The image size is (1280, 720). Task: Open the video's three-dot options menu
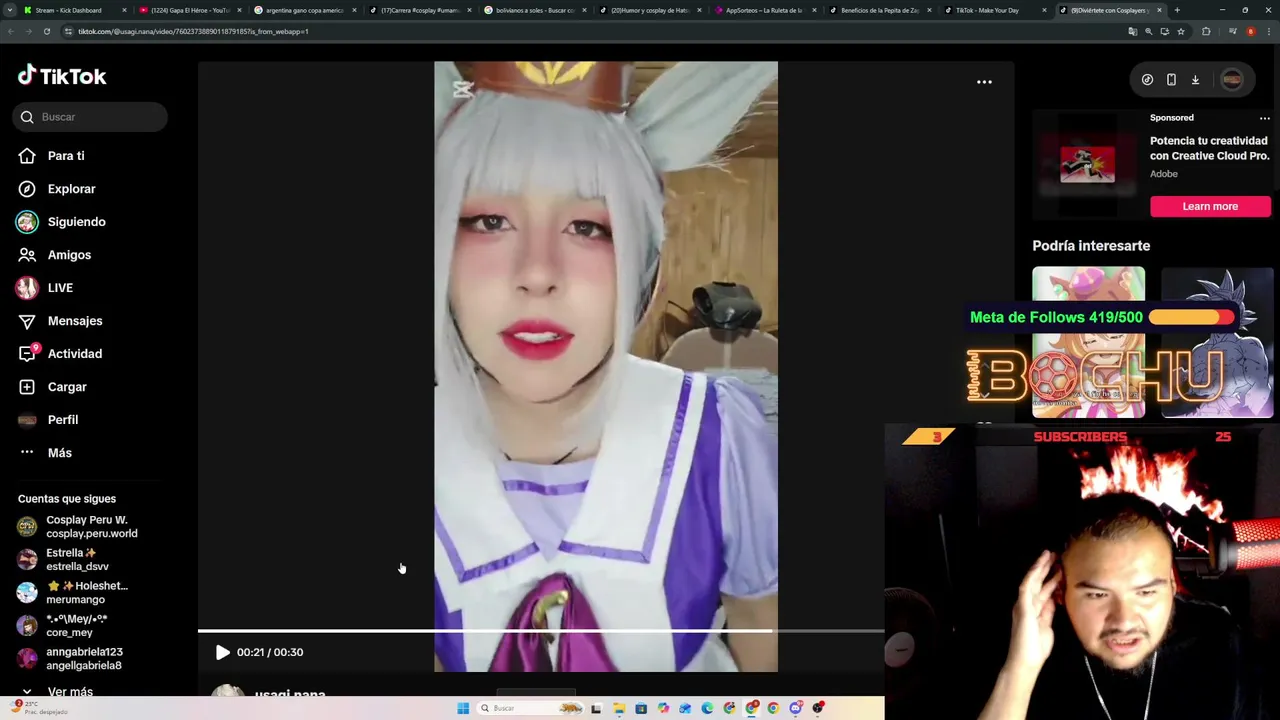984,82
